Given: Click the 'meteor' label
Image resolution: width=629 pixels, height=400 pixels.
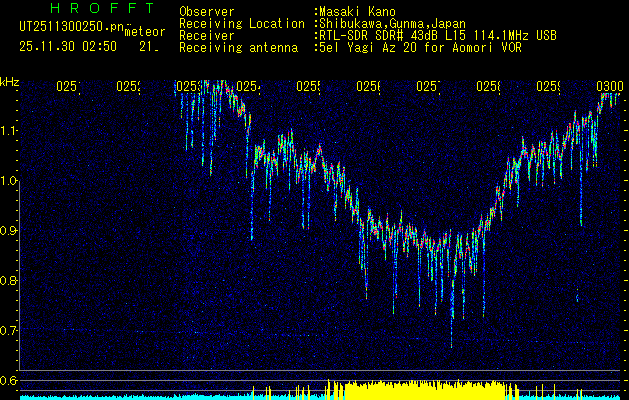Looking at the screenshot, I should tap(145, 32).
